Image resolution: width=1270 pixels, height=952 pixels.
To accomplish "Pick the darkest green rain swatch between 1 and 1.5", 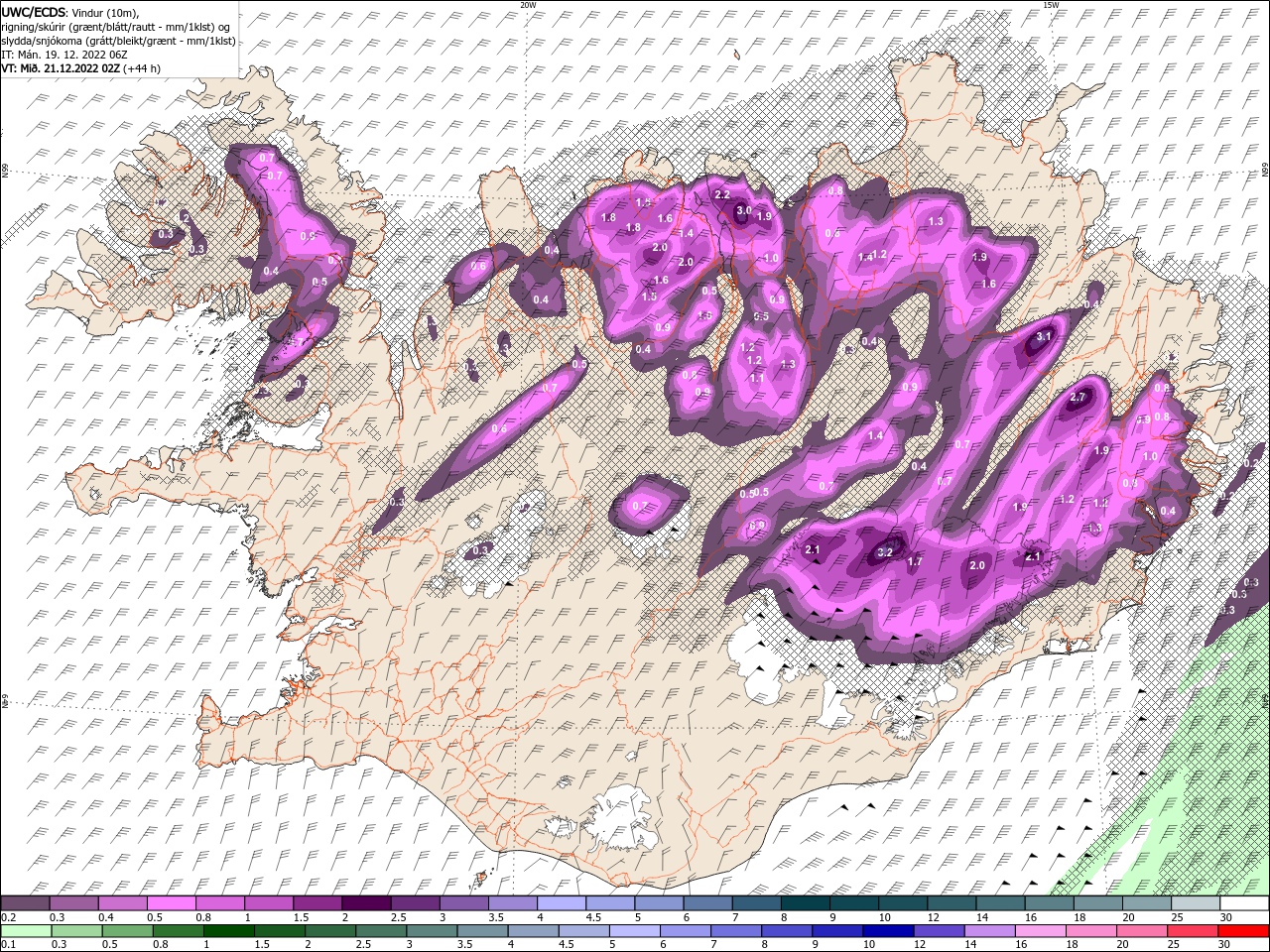I will [229, 930].
